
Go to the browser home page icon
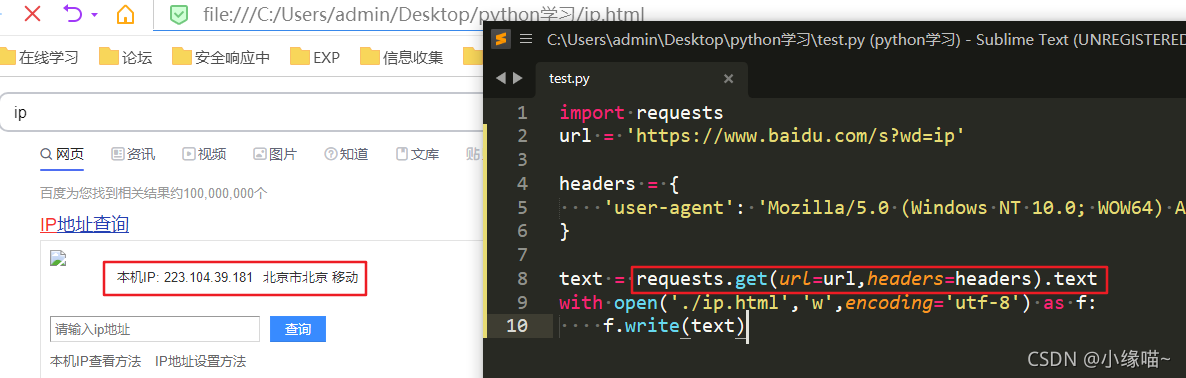coord(126,14)
